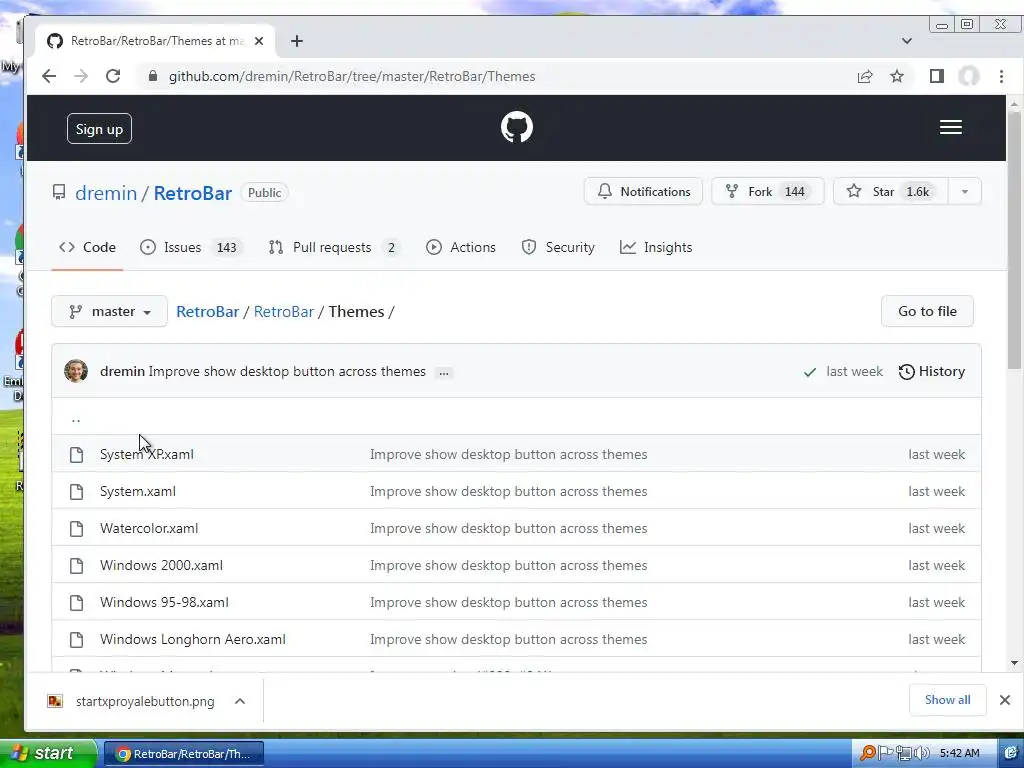
Task: Switch to the Code tab
Action: 88,248
